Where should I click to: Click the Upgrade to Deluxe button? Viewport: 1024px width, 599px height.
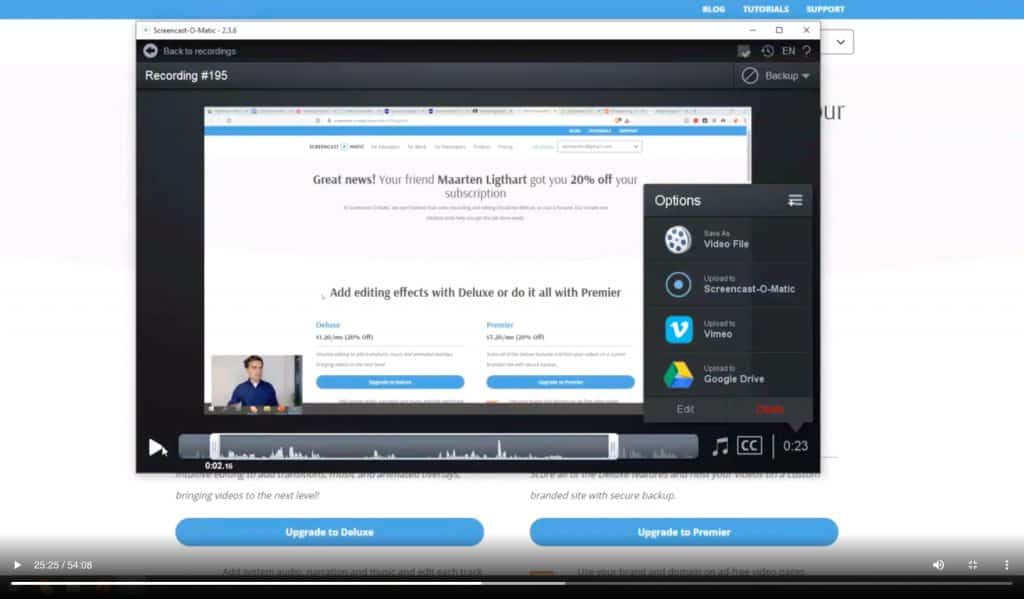click(x=329, y=532)
